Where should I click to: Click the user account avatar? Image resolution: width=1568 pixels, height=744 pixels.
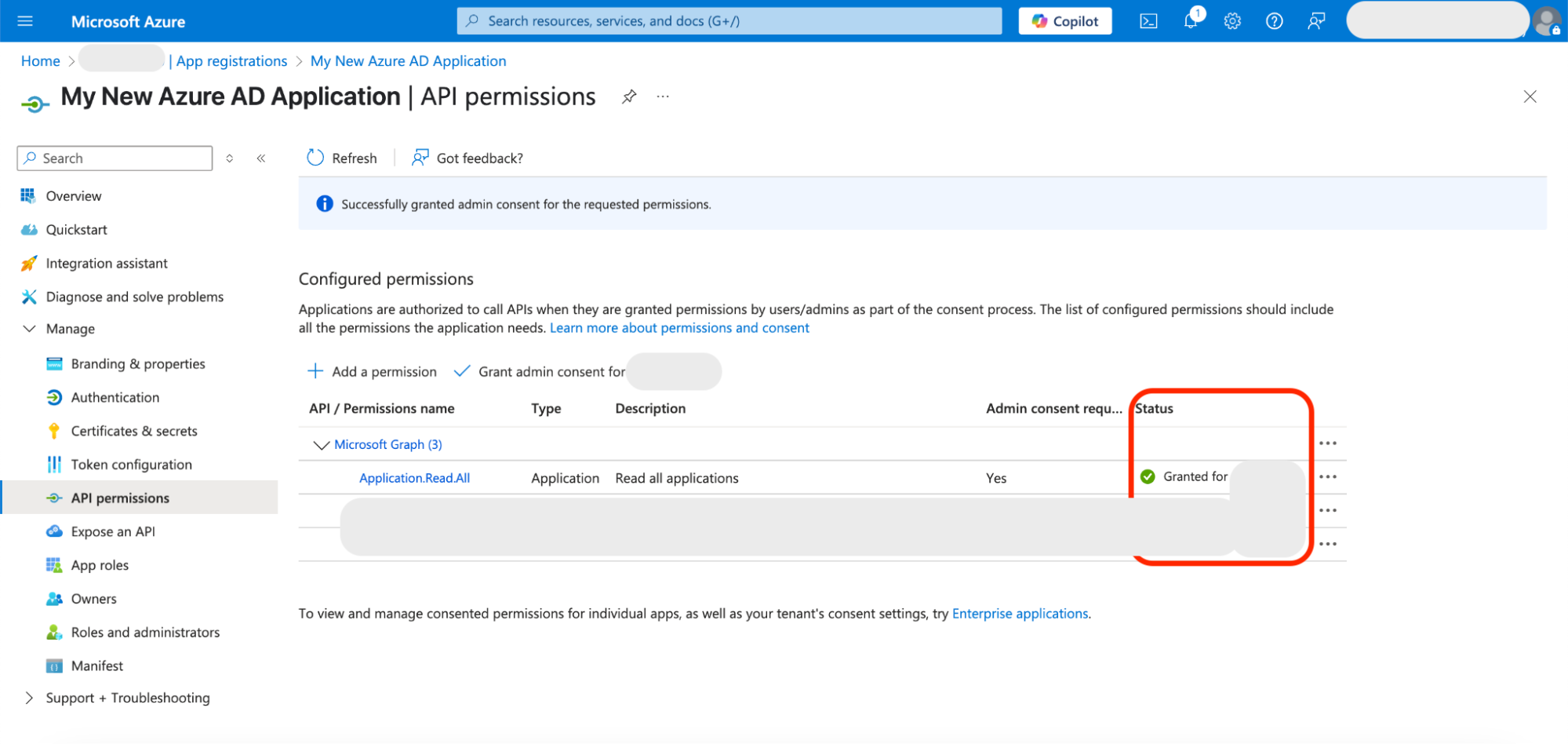[x=1548, y=21]
